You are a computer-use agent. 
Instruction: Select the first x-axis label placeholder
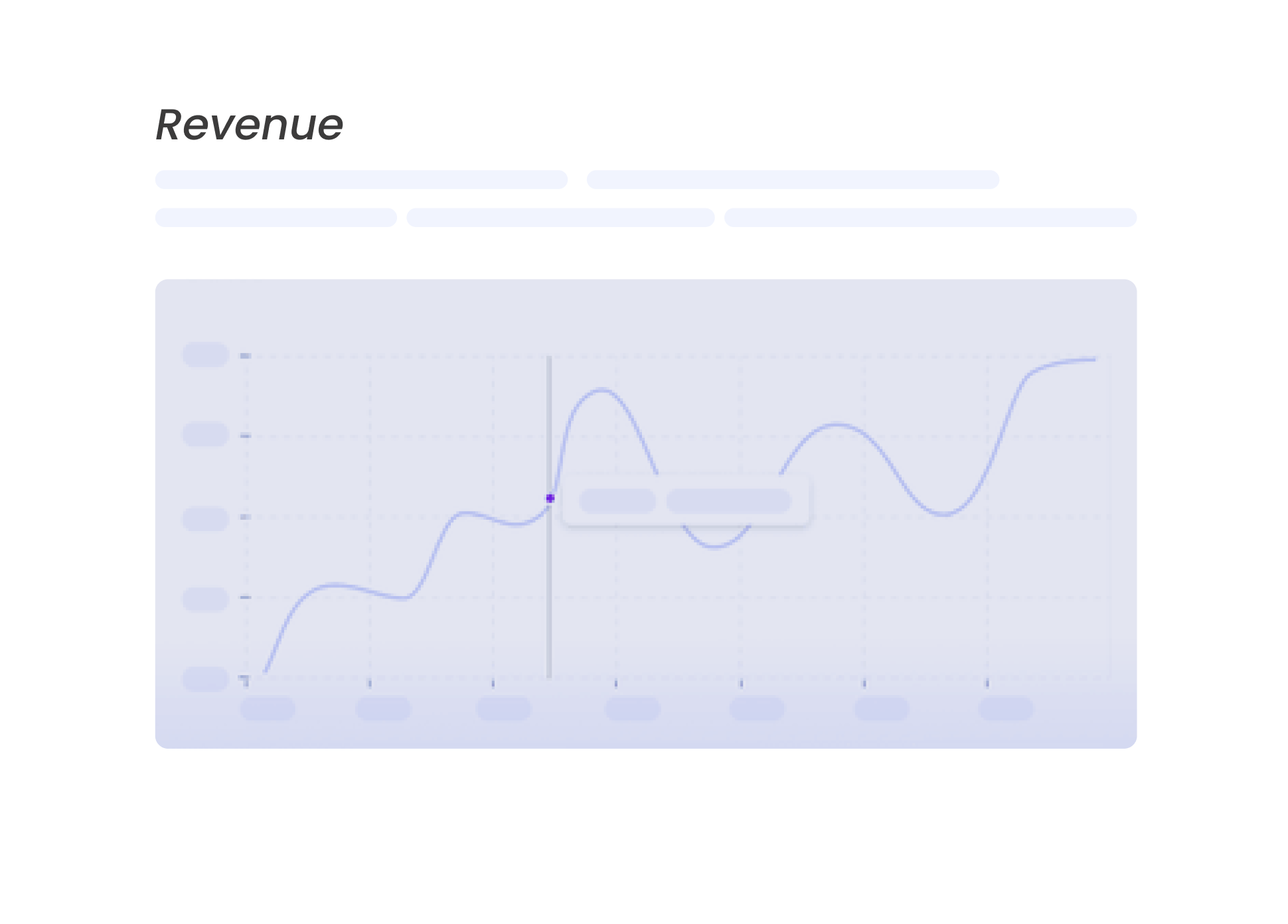[x=267, y=708]
